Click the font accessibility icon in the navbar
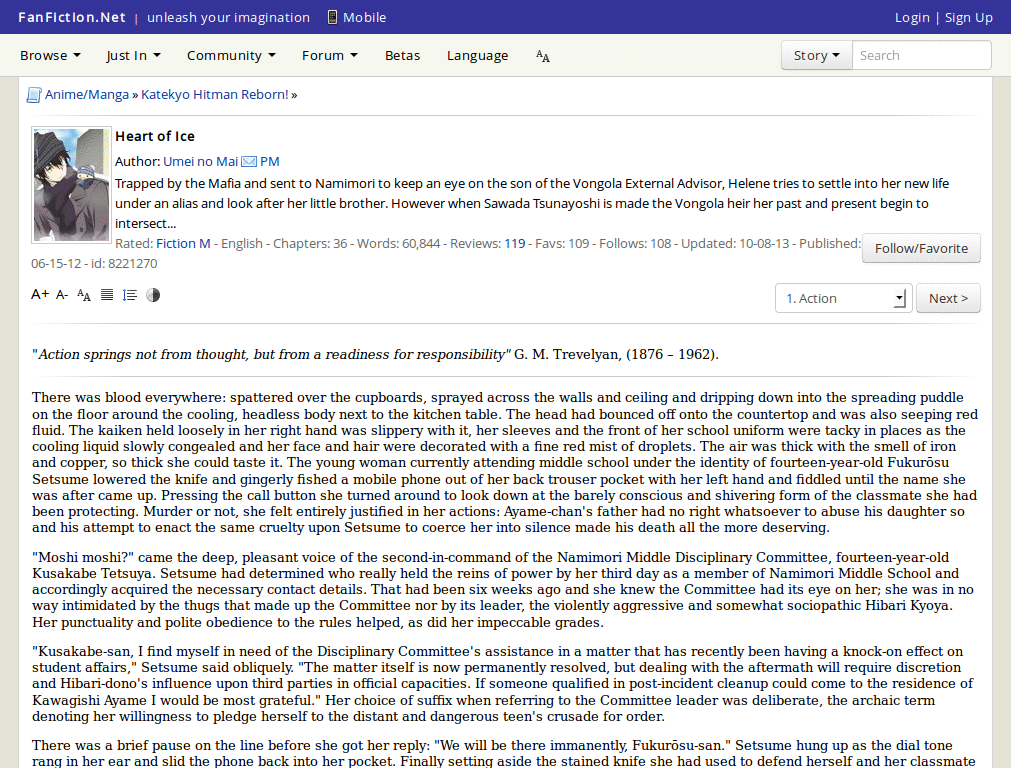The image size is (1024, 768). tap(542, 56)
